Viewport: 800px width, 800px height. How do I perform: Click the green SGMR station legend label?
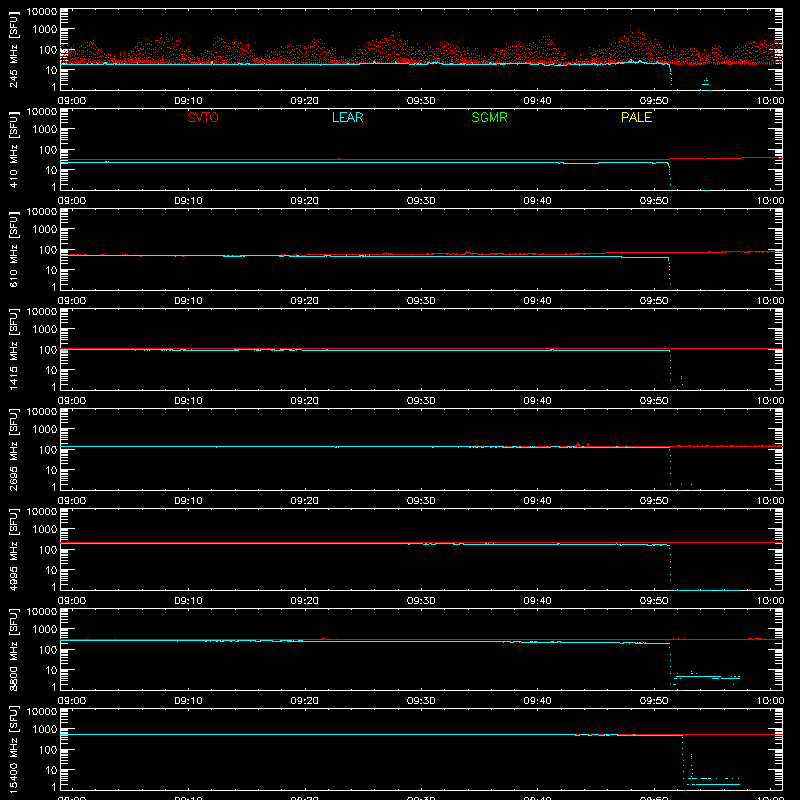point(489,117)
